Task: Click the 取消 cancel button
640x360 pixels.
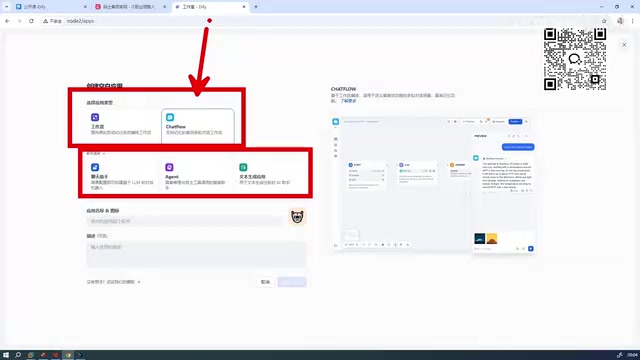Action: pos(265,282)
